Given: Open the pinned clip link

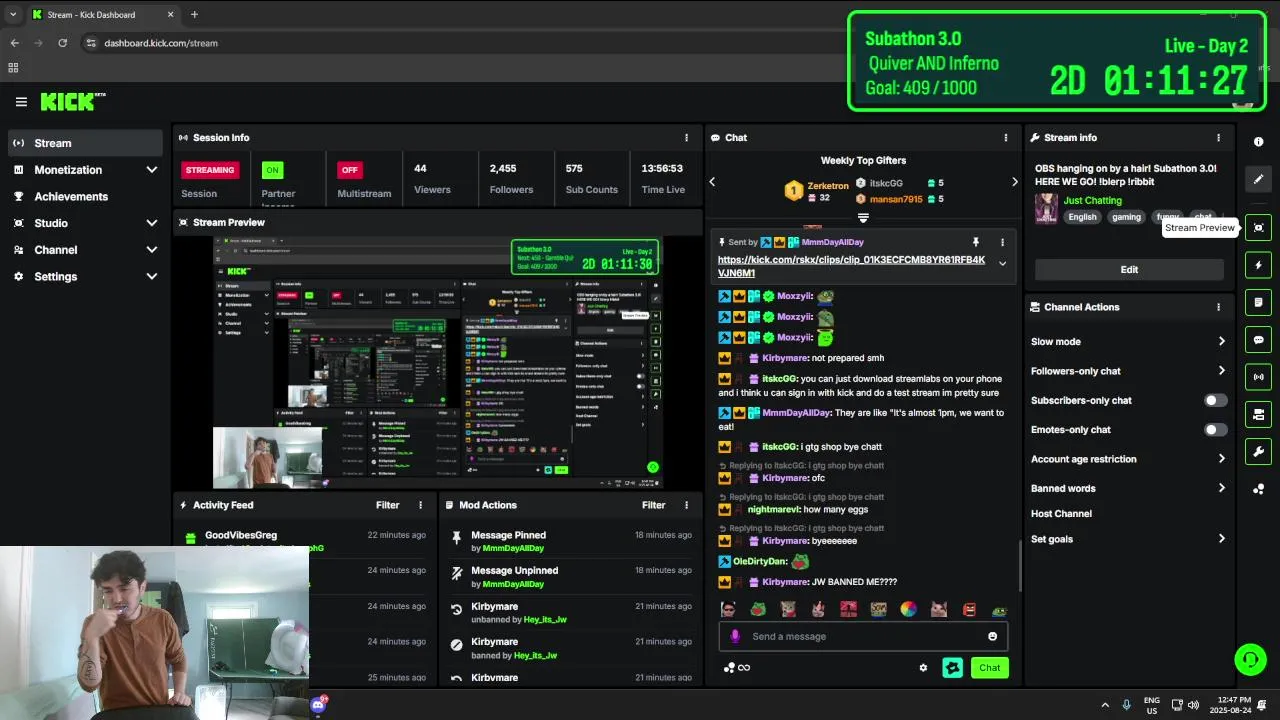Looking at the screenshot, I should (851, 266).
